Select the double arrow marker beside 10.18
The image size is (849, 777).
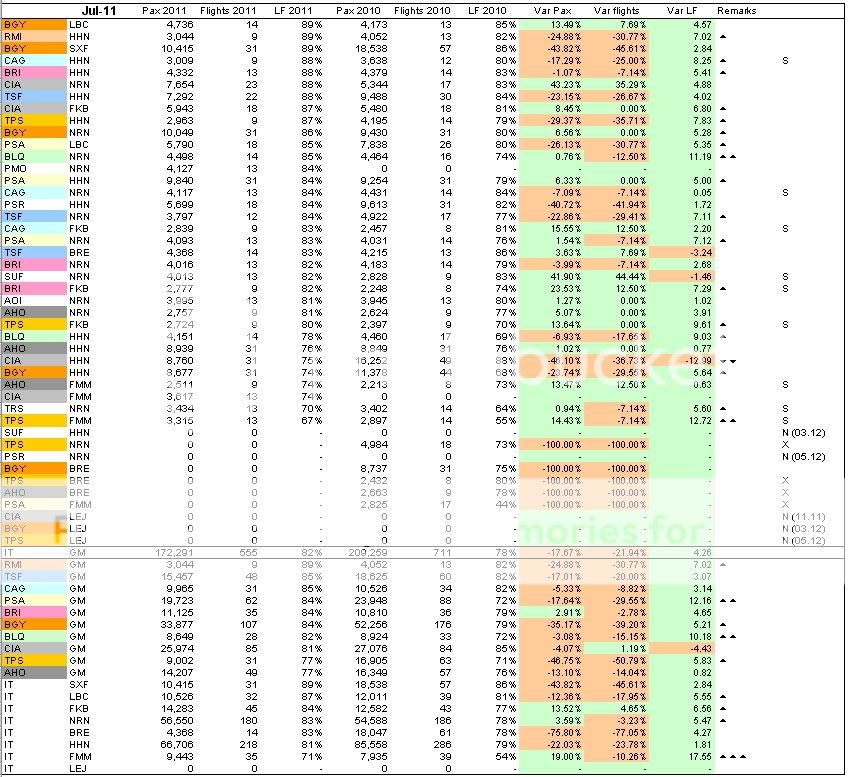click(728, 636)
